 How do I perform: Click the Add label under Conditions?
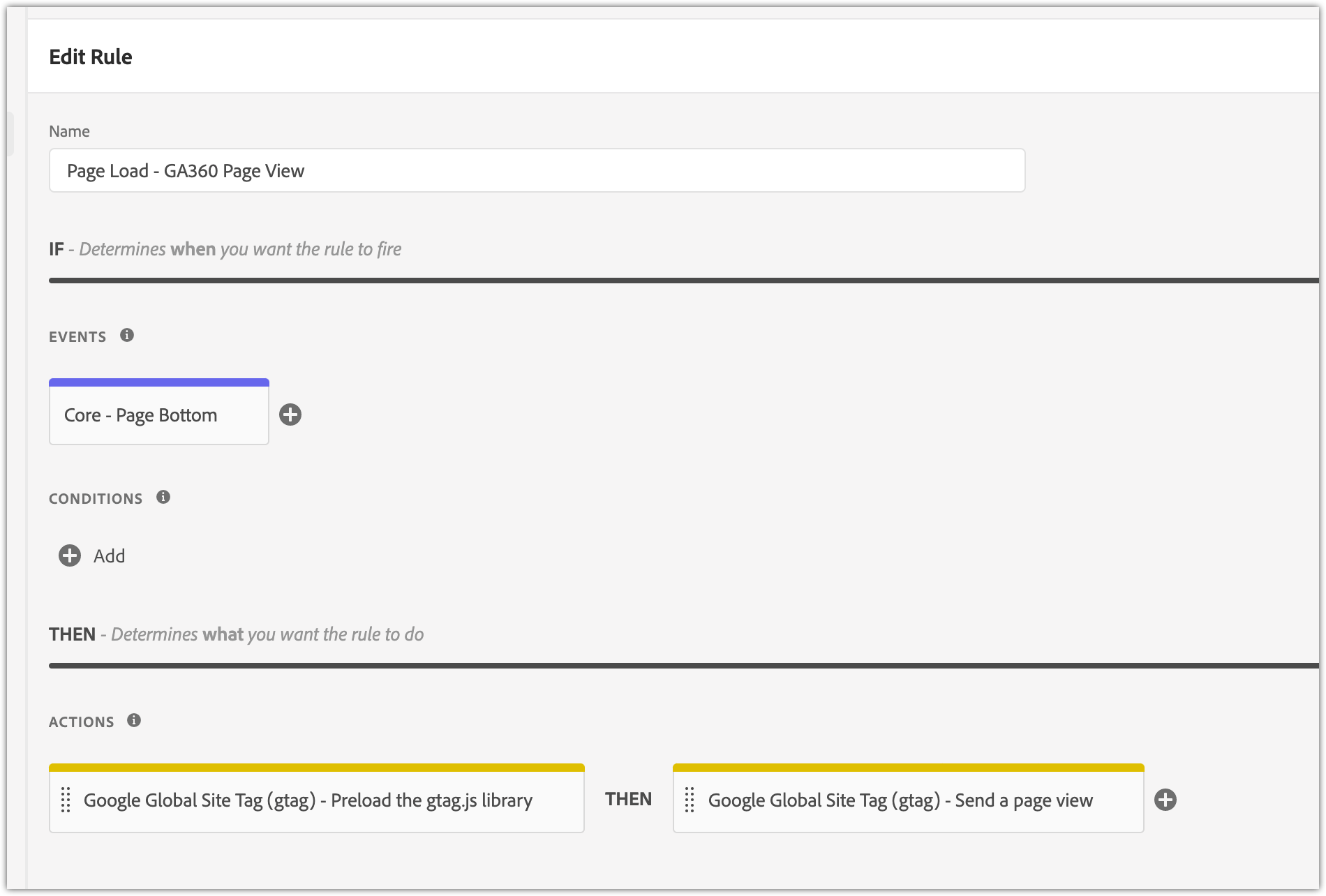point(110,556)
